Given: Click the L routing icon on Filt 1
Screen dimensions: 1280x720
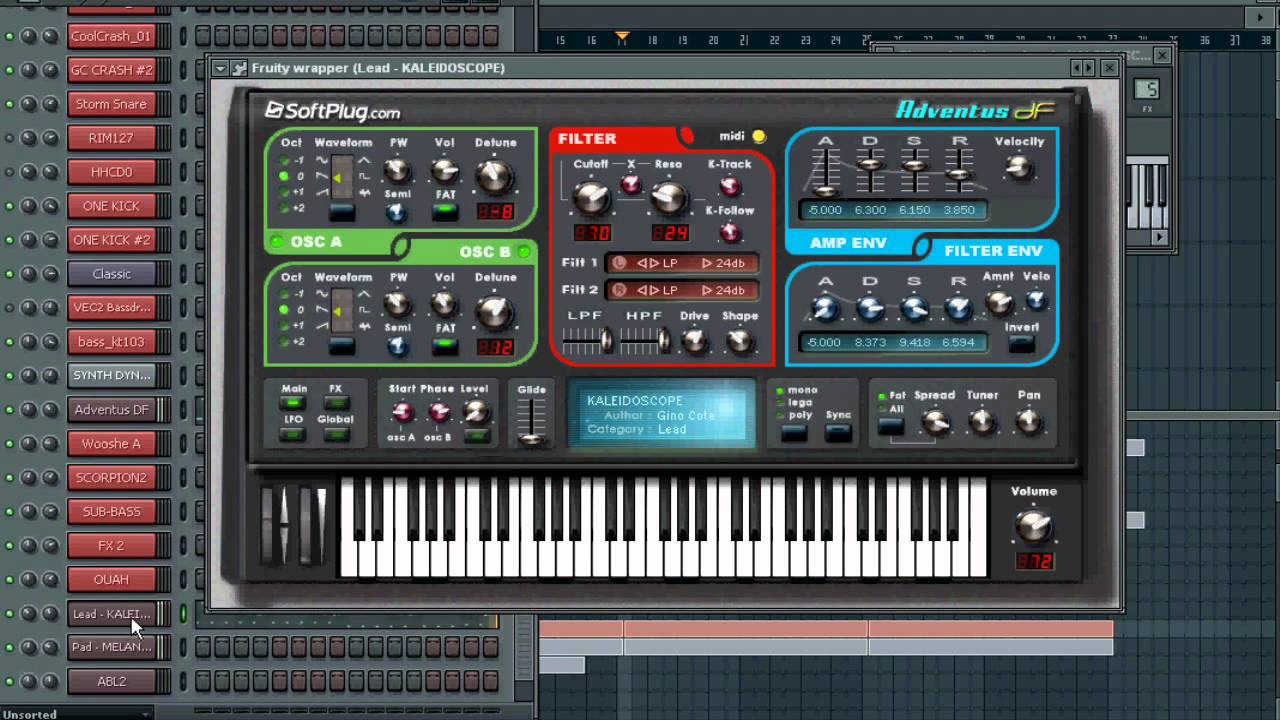Looking at the screenshot, I should point(619,263).
